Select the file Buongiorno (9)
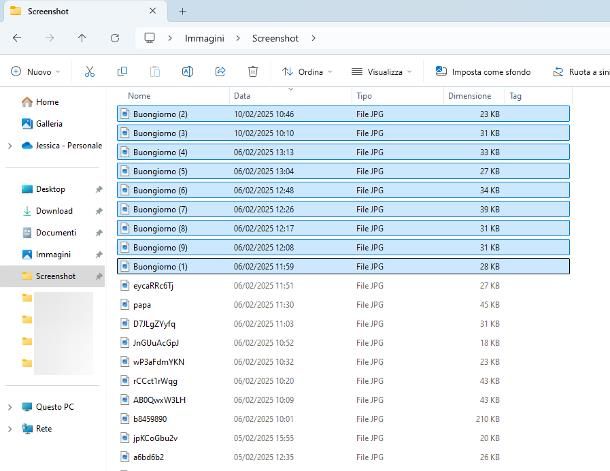610x471 pixels. (343, 247)
